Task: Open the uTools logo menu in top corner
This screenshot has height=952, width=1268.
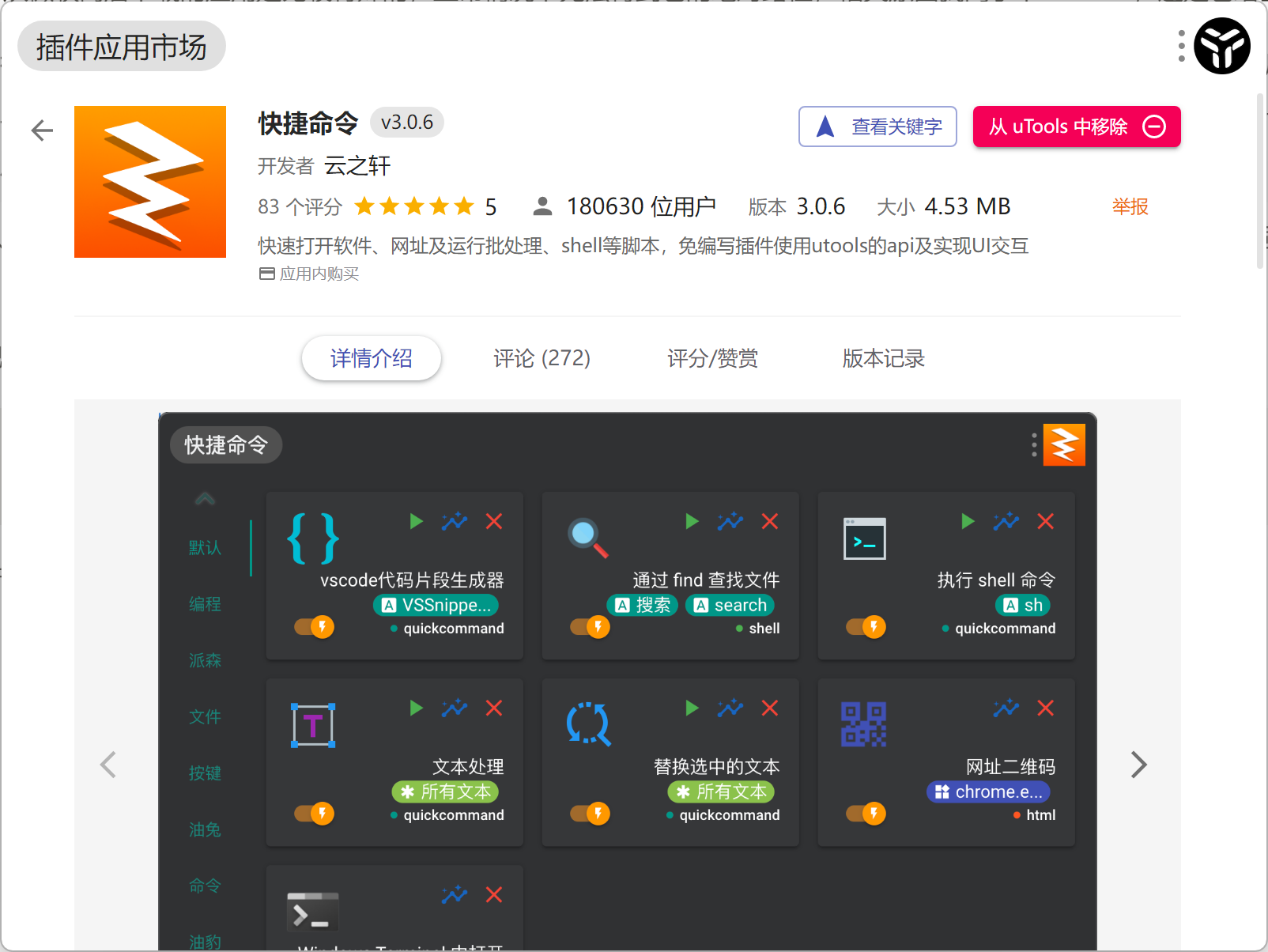Action: (x=1222, y=46)
